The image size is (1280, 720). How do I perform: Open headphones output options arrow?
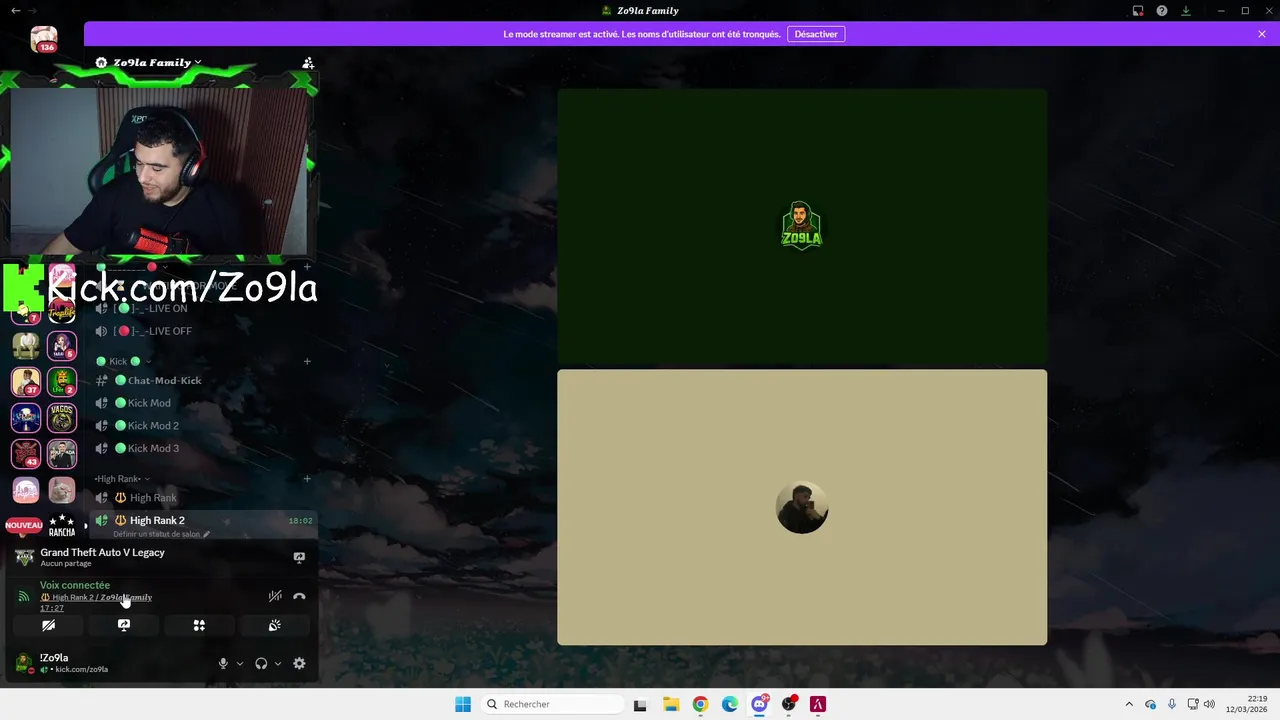coord(278,663)
